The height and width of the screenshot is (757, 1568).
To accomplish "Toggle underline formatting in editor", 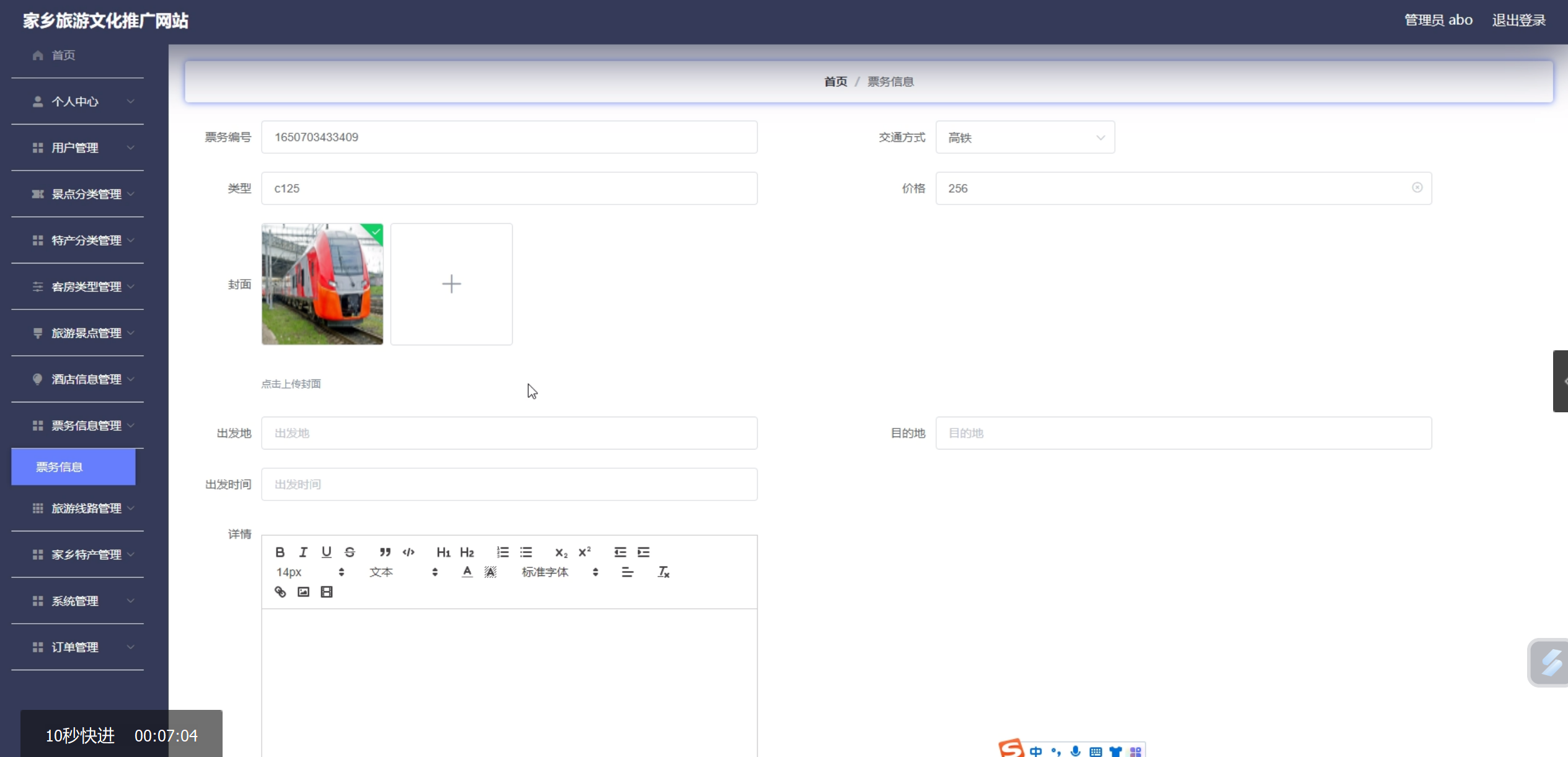I will [326, 552].
